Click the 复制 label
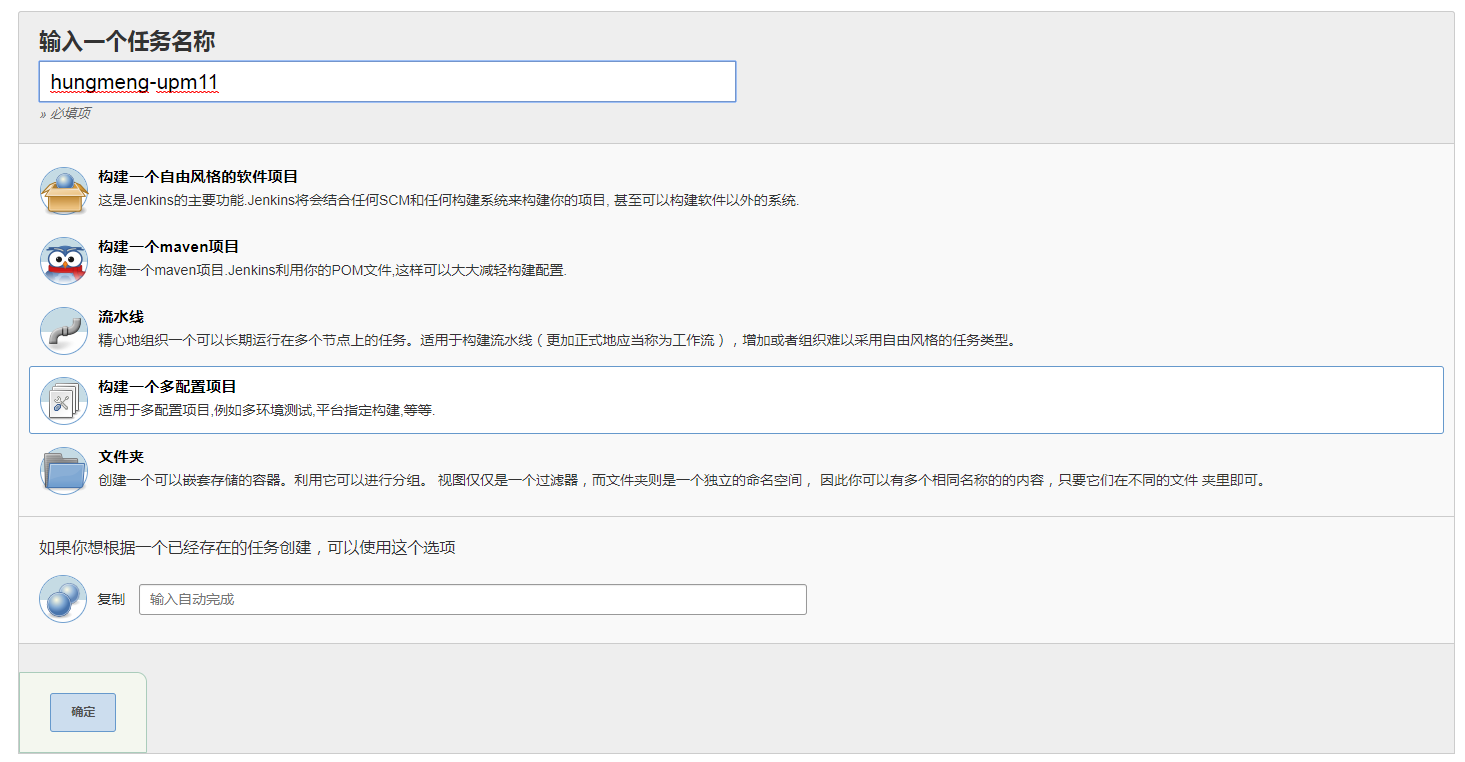The width and height of the screenshot is (1465, 762). click(x=111, y=599)
